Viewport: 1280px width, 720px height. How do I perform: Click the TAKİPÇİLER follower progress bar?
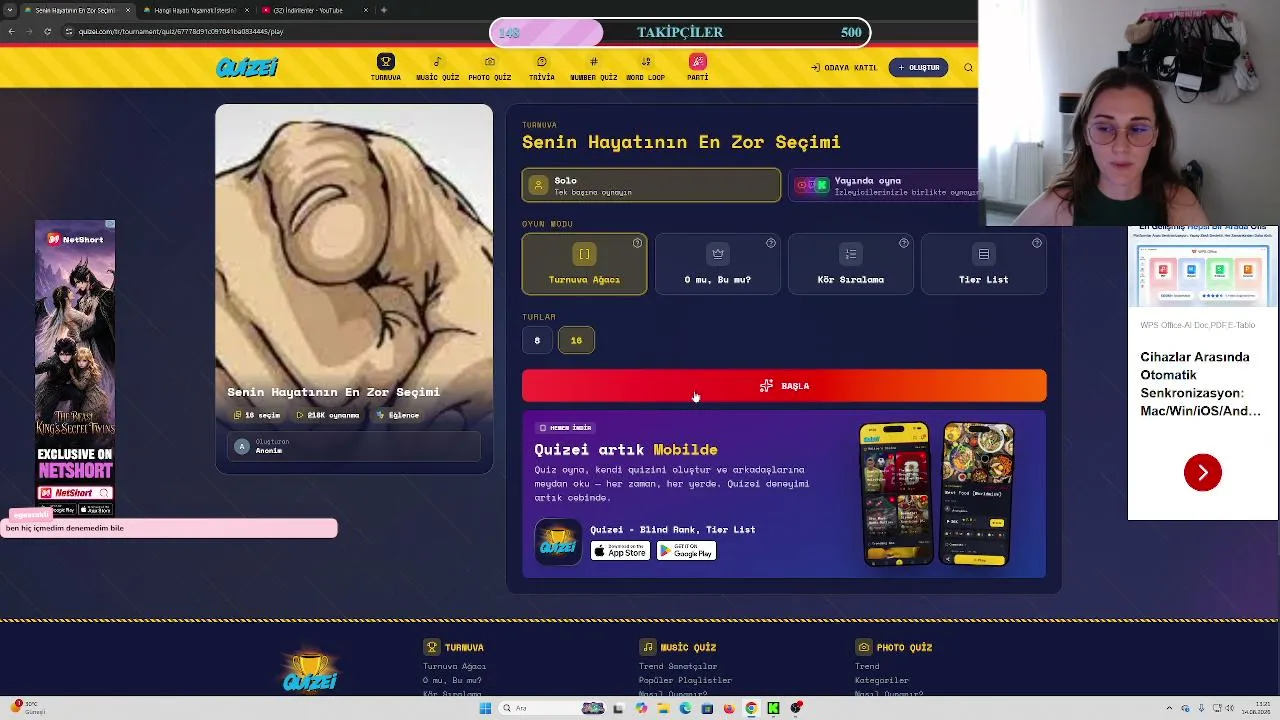tap(680, 32)
